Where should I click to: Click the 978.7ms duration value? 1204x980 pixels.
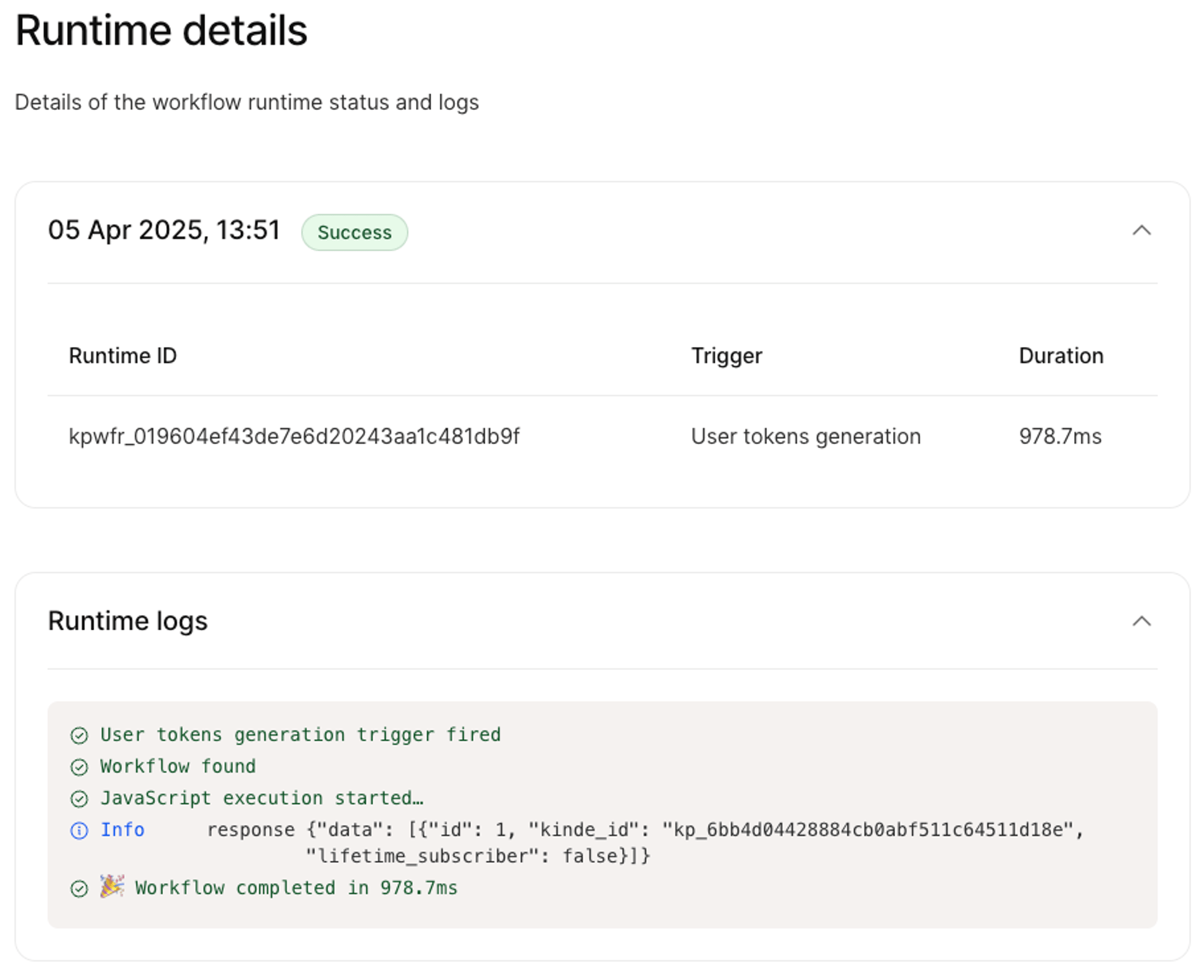click(1060, 436)
